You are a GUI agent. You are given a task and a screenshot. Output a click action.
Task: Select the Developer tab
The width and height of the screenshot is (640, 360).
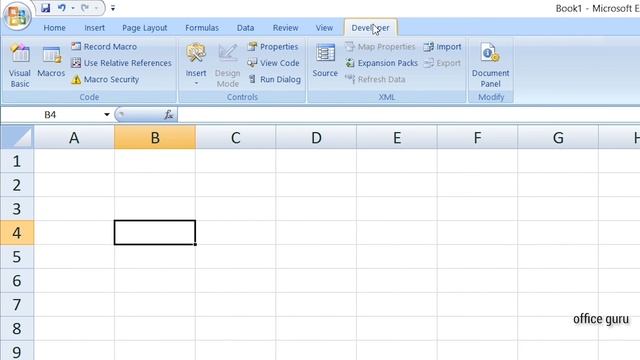pos(370,28)
